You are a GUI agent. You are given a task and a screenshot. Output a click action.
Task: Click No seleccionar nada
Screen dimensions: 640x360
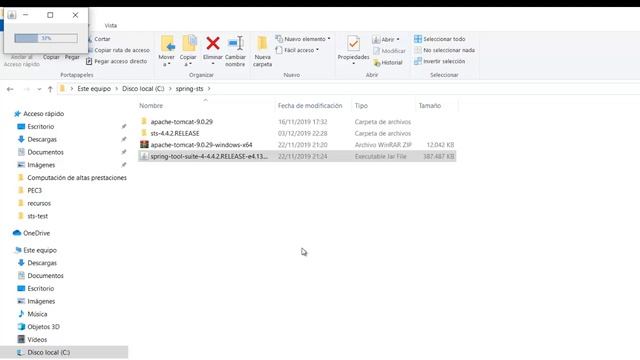click(444, 50)
